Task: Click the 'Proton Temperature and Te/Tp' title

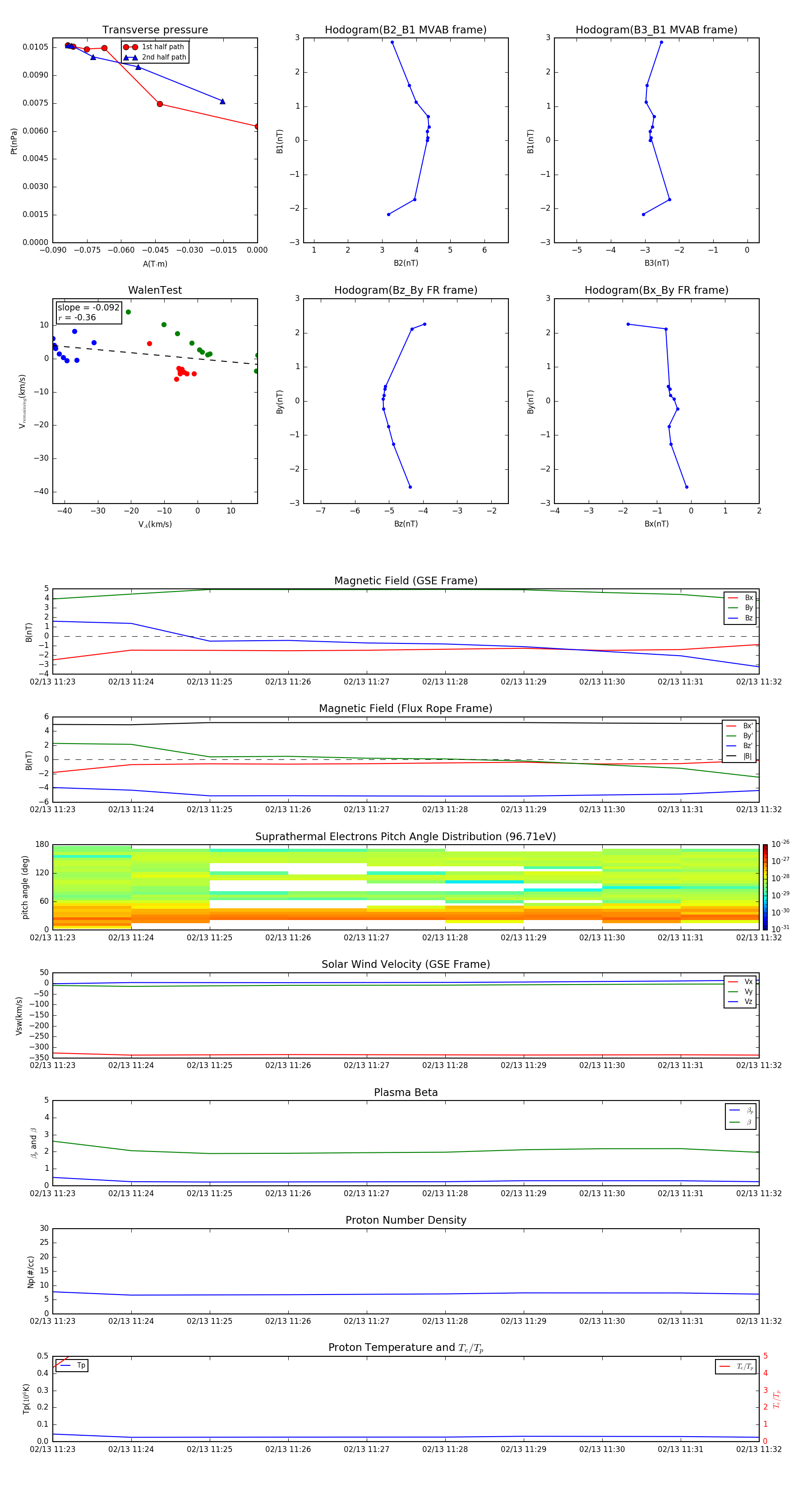Action: tap(406, 1347)
